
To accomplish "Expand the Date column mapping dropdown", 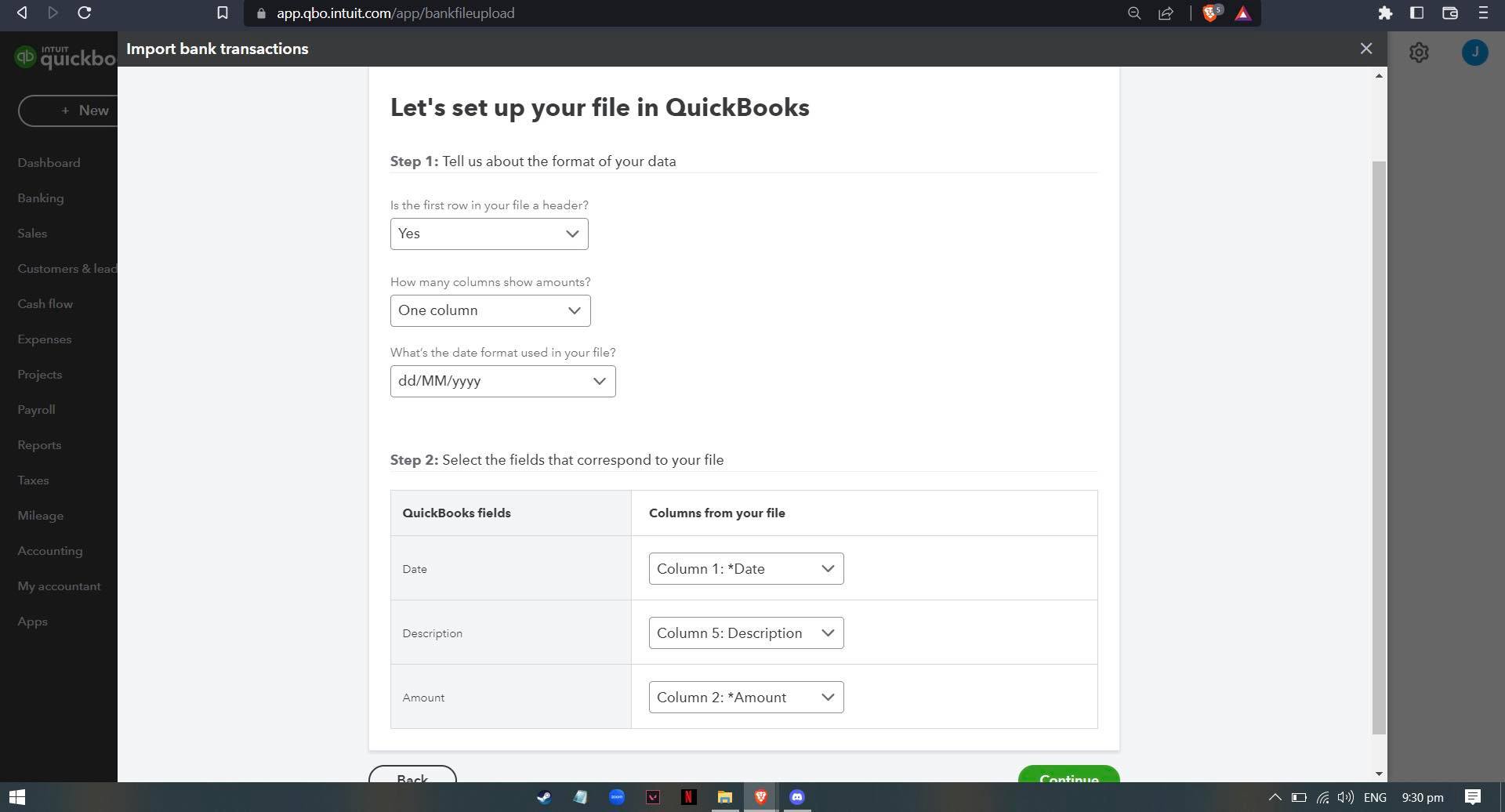I will pos(746,569).
